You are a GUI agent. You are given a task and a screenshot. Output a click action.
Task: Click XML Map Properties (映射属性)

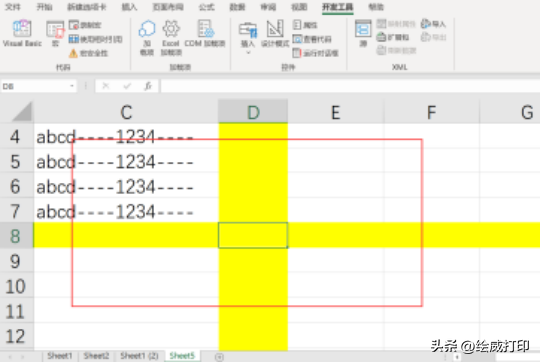[x=396, y=24]
